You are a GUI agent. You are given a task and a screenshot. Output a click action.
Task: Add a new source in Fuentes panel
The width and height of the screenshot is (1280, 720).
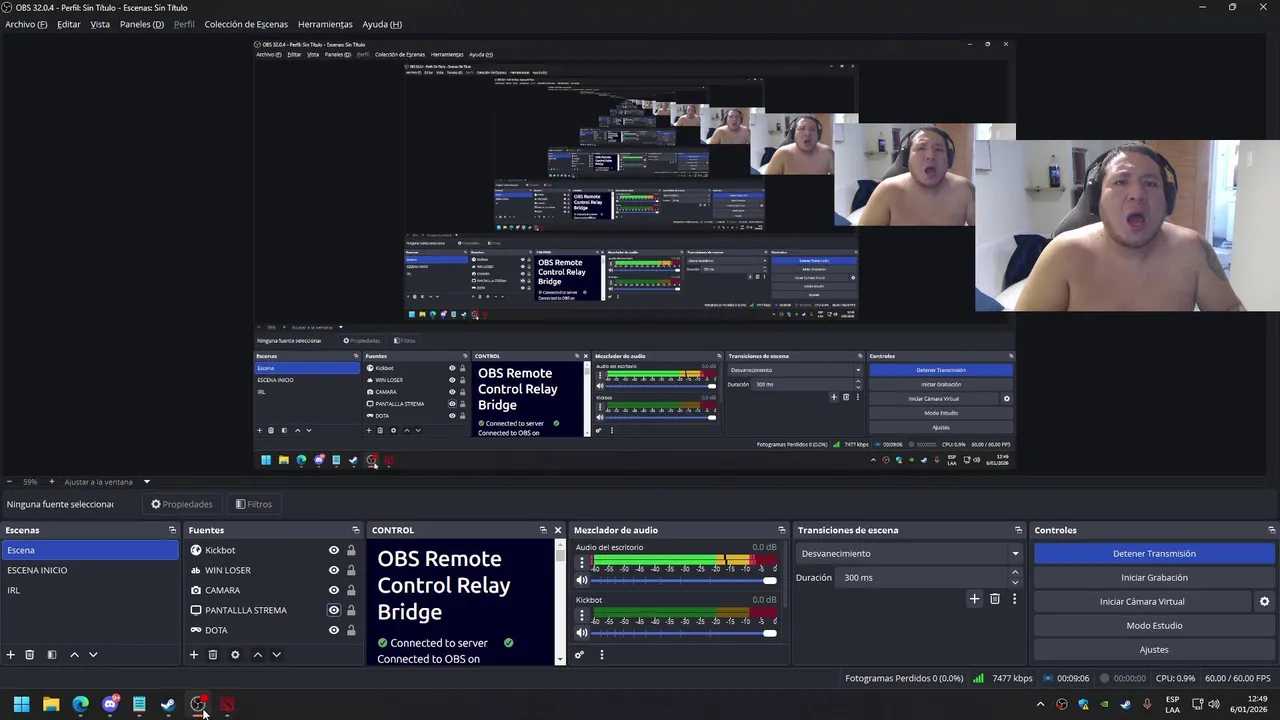(x=194, y=655)
